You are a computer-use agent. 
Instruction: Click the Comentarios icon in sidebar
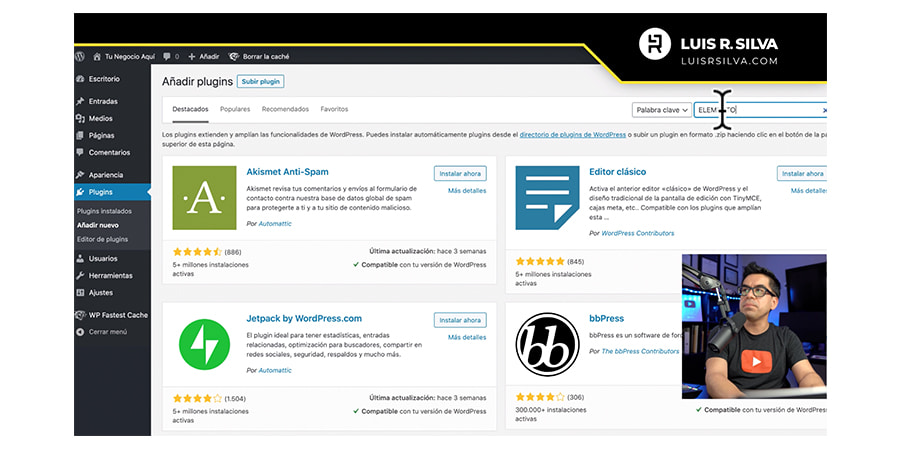click(80, 152)
